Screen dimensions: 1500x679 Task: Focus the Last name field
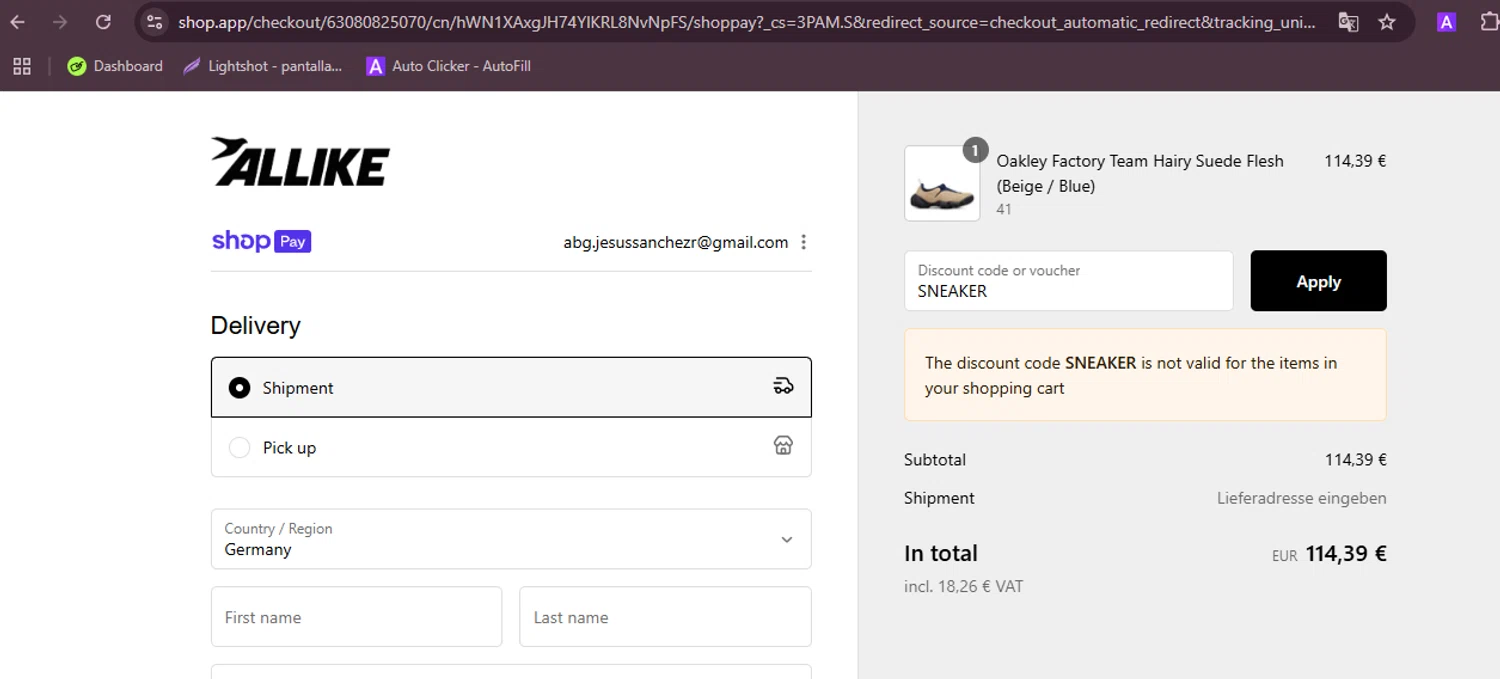pos(665,617)
